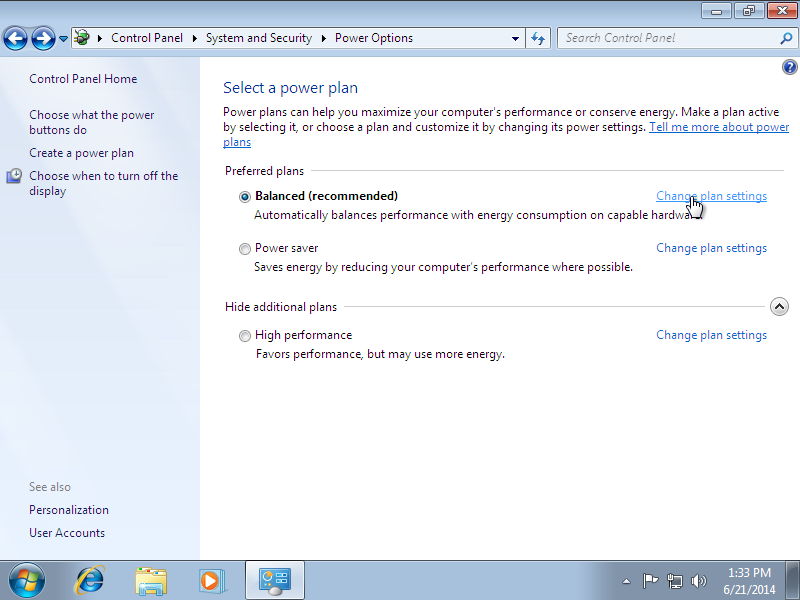
Task: Select the Balanced (recommended) radio button
Action: [245, 197]
